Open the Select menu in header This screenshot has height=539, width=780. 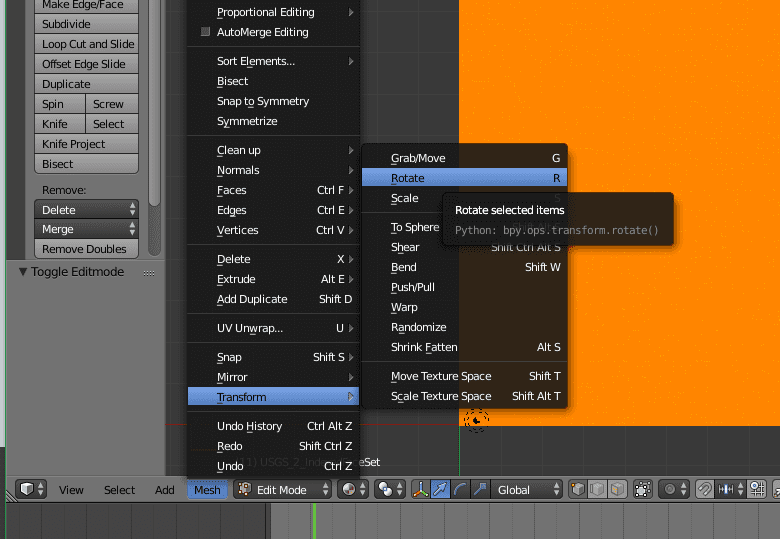119,490
